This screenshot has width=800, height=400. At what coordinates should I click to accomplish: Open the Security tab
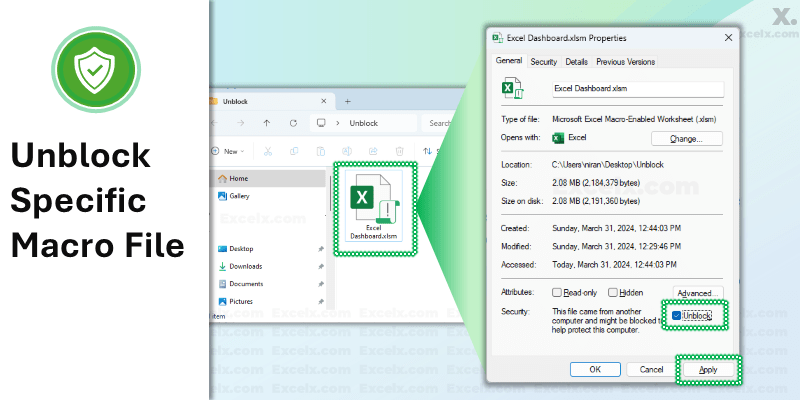click(x=543, y=62)
